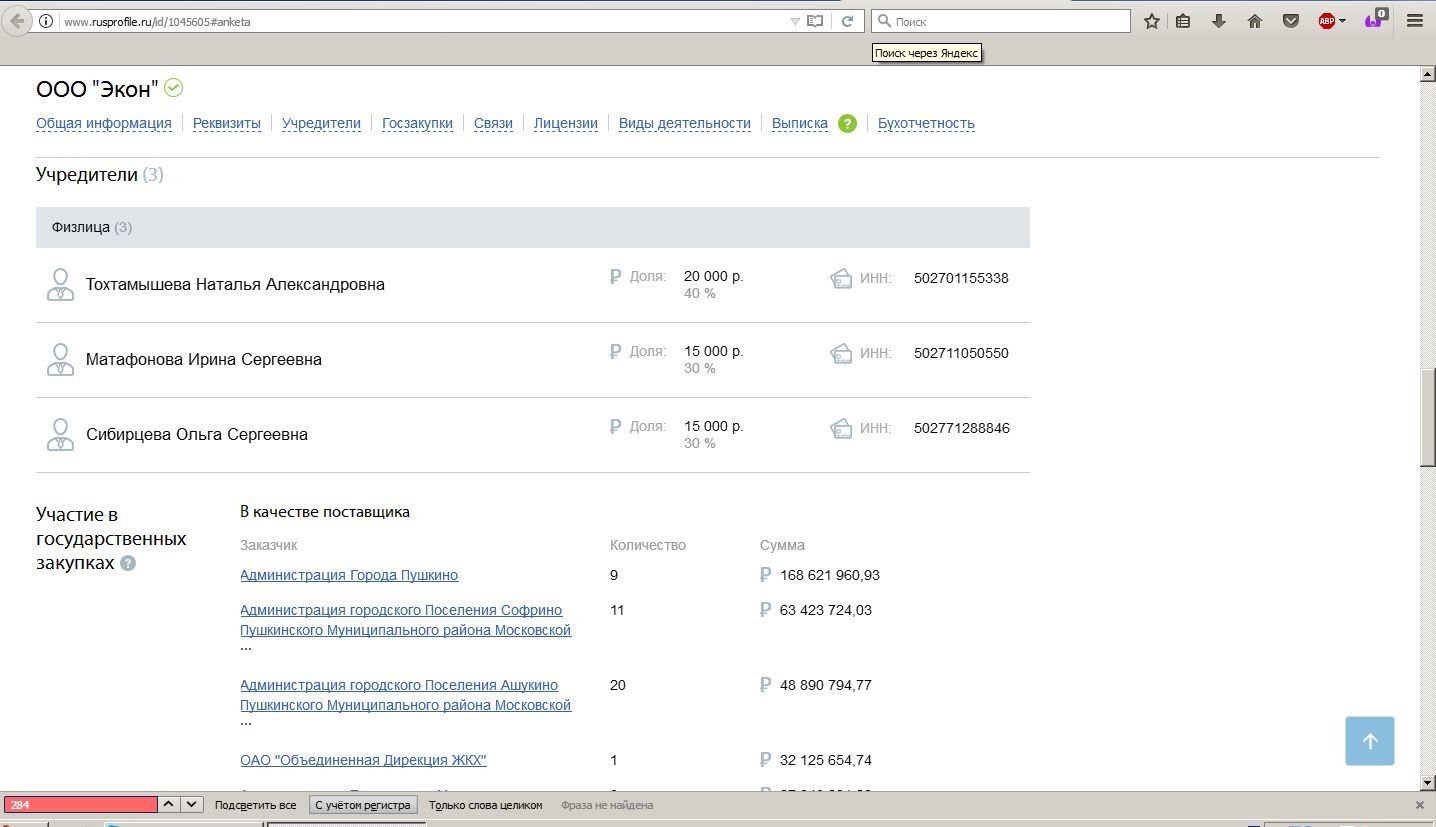Click the scroll-to-top arrow button
Viewport: 1436px width, 827px height.
click(1370, 741)
